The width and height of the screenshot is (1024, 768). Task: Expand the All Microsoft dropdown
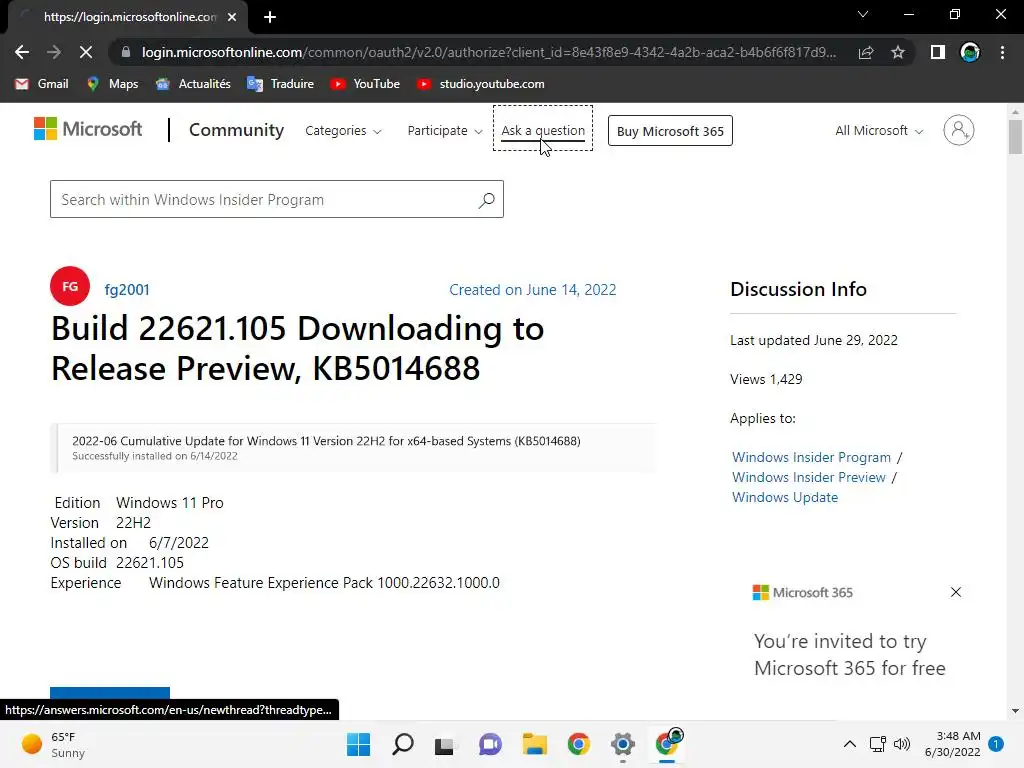pyautogui.click(x=879, y=131)
